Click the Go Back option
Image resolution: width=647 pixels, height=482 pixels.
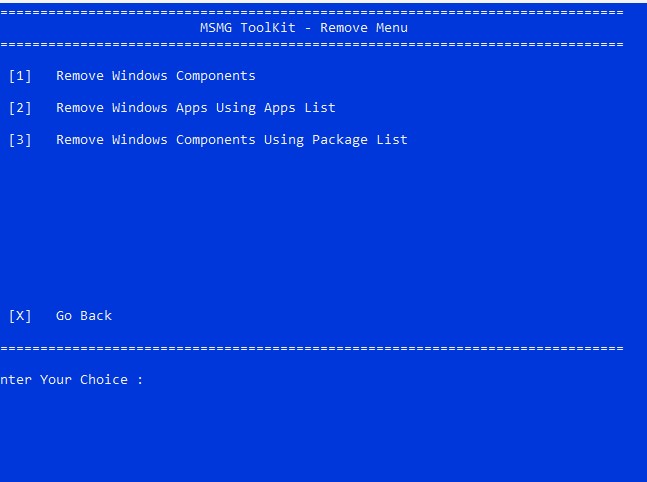pyautogui.click(x=84, y=316)
